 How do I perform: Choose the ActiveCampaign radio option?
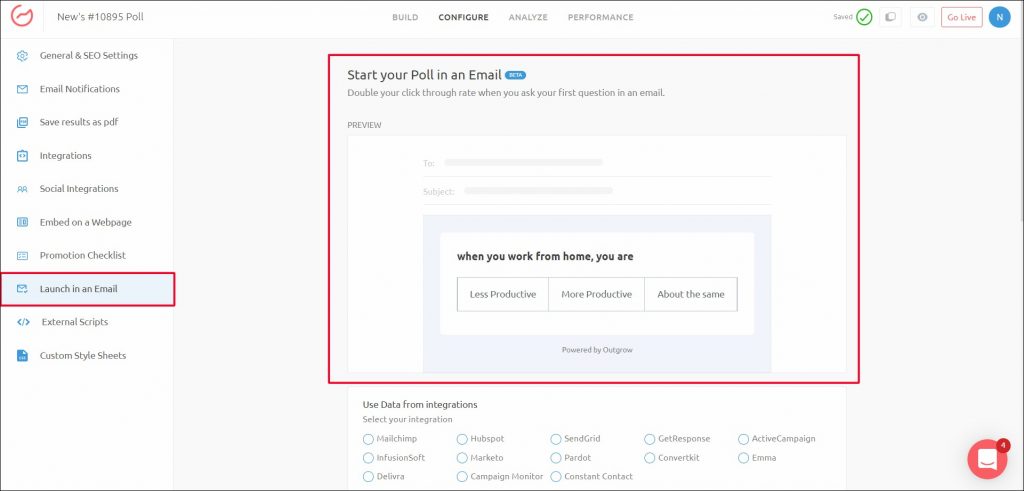click(x=743, y=439)
